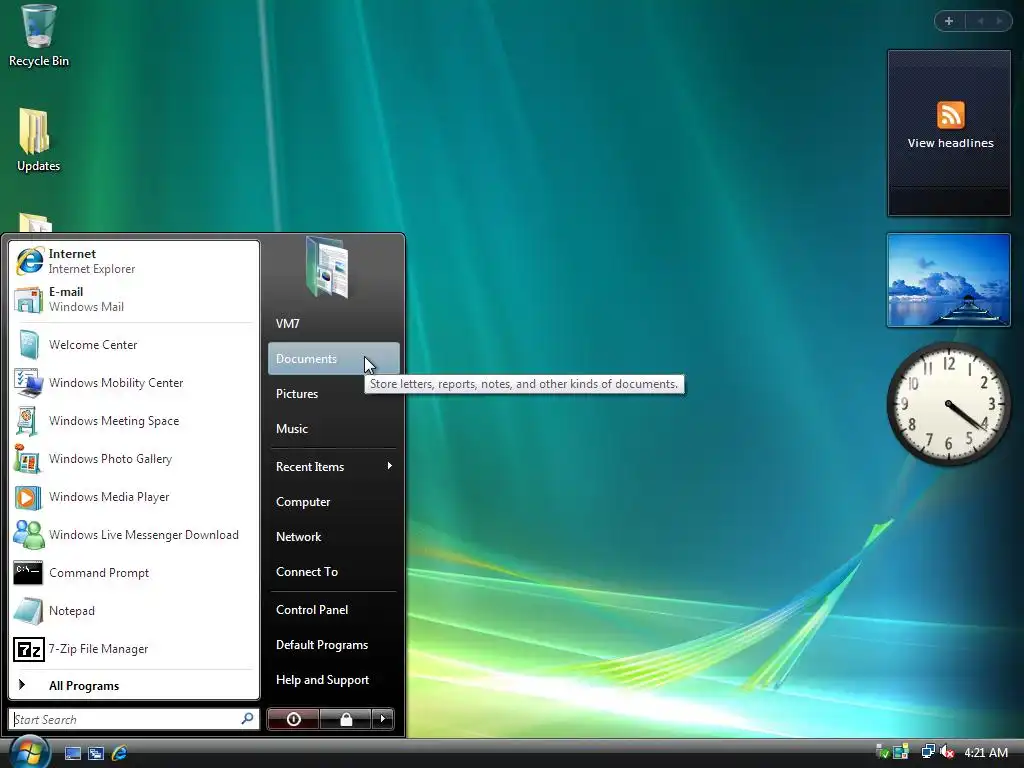Screen dimensions: 1024x768
Task: Click the user account picture in Start menu
Action: 327,267
